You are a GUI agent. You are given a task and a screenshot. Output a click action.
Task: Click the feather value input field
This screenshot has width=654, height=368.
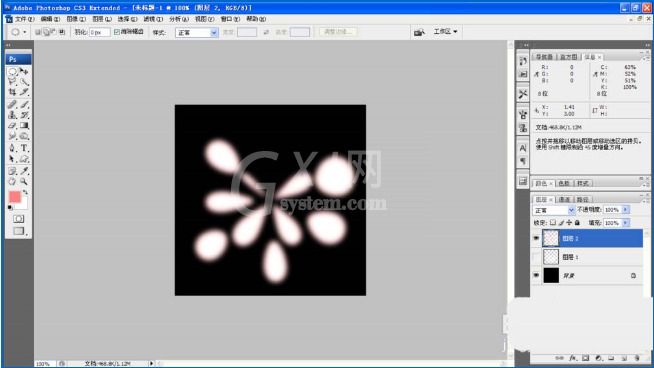point(99,32)
